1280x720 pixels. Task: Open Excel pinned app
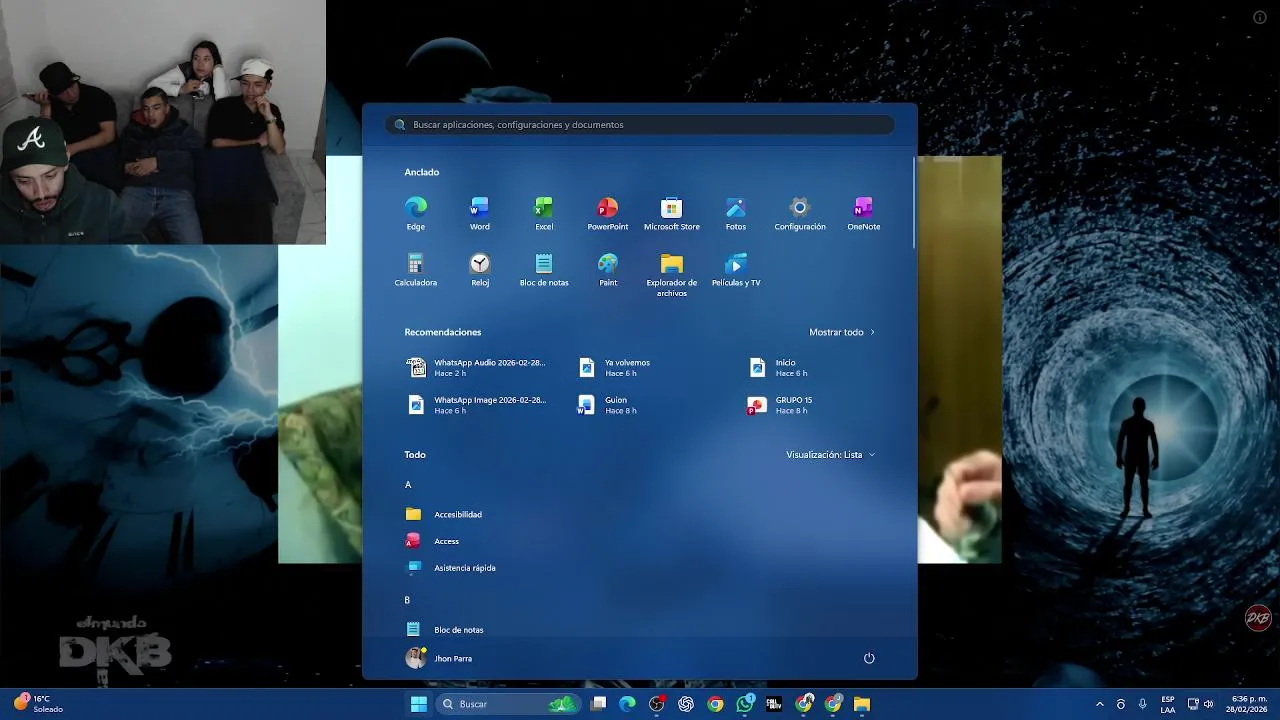click(544, 213)
